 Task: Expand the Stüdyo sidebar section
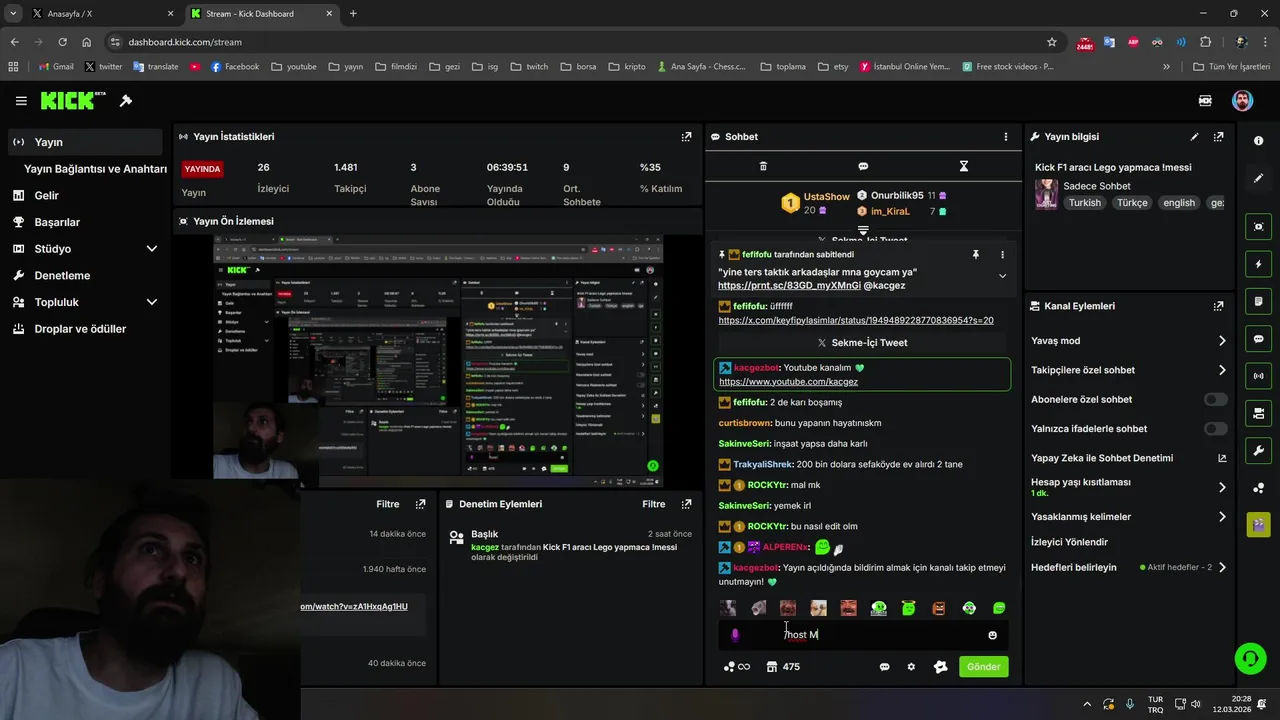point(152,249)
